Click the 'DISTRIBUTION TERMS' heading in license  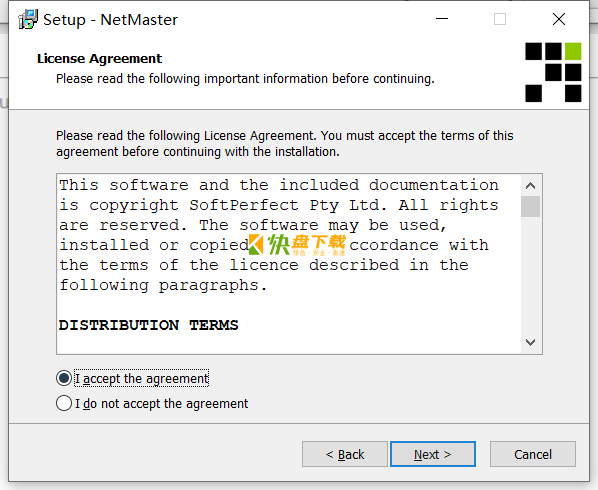coord(148,325)
